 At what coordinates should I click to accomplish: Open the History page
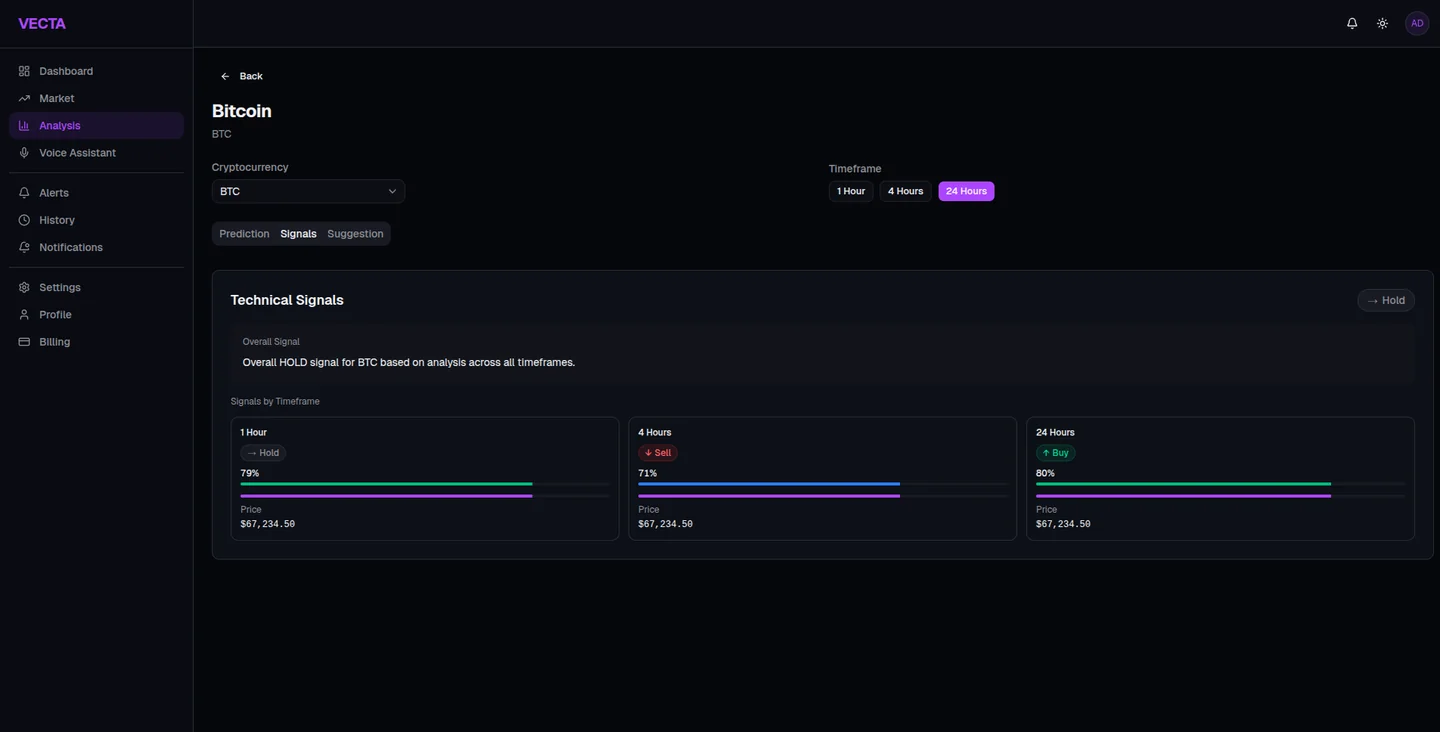pyautogui.click(x=96, y=220)
